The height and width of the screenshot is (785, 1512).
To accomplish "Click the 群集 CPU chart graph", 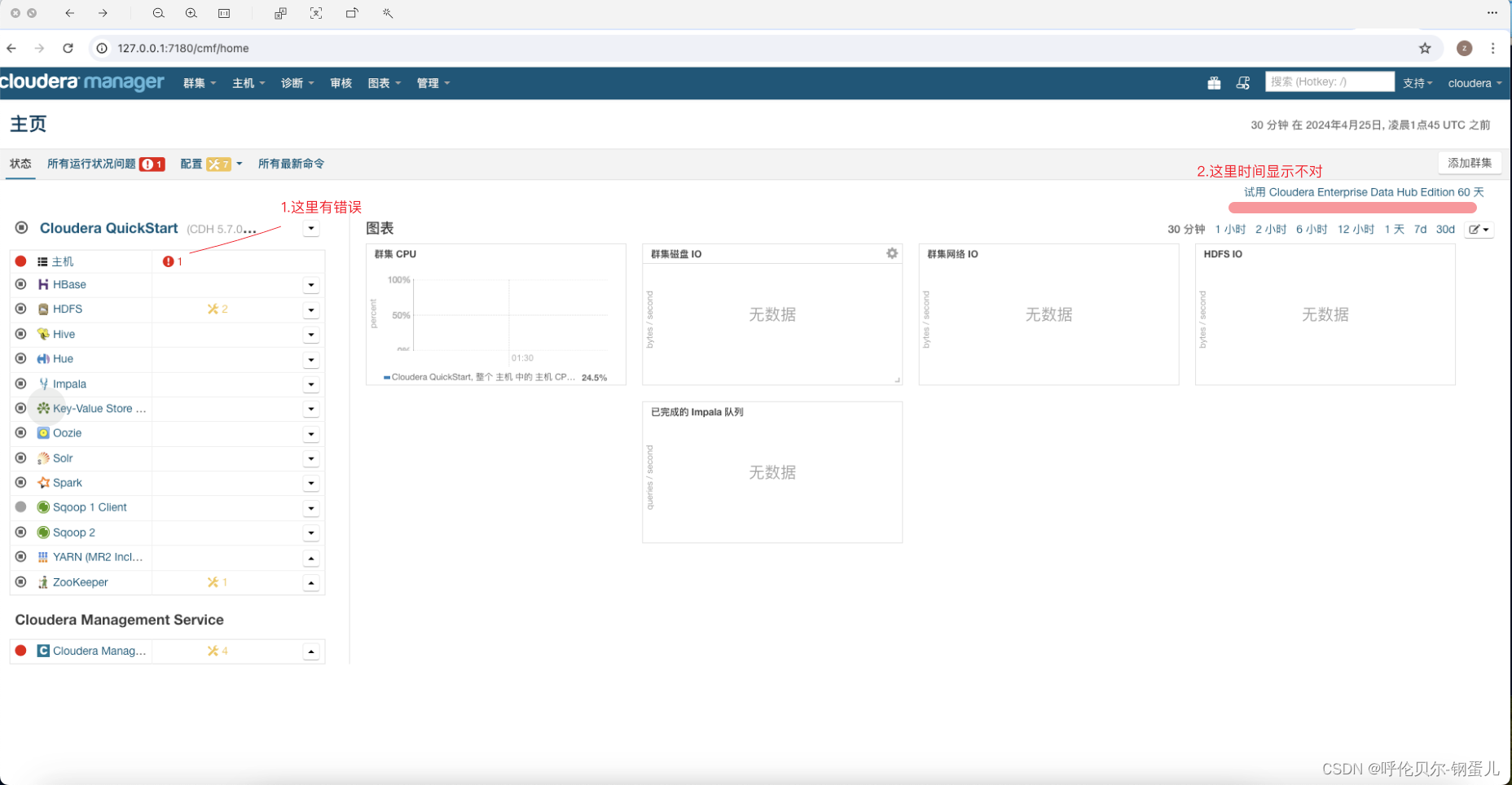I will coord(510,314).
